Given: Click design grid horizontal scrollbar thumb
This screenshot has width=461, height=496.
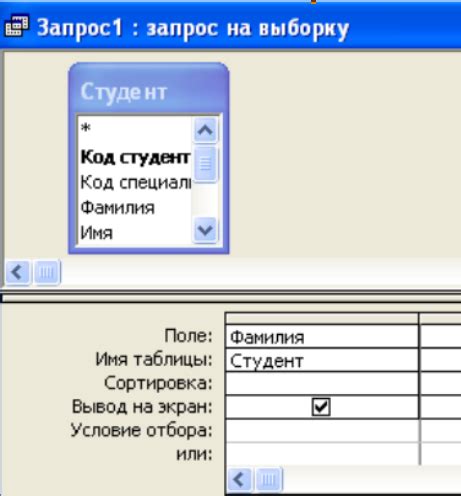Looking at the screenshot, I should (x=268, y=480).
